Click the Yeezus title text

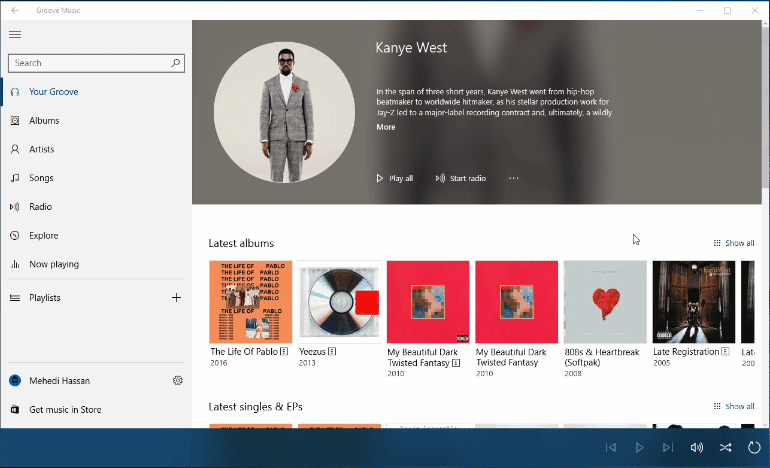(312, 352)
